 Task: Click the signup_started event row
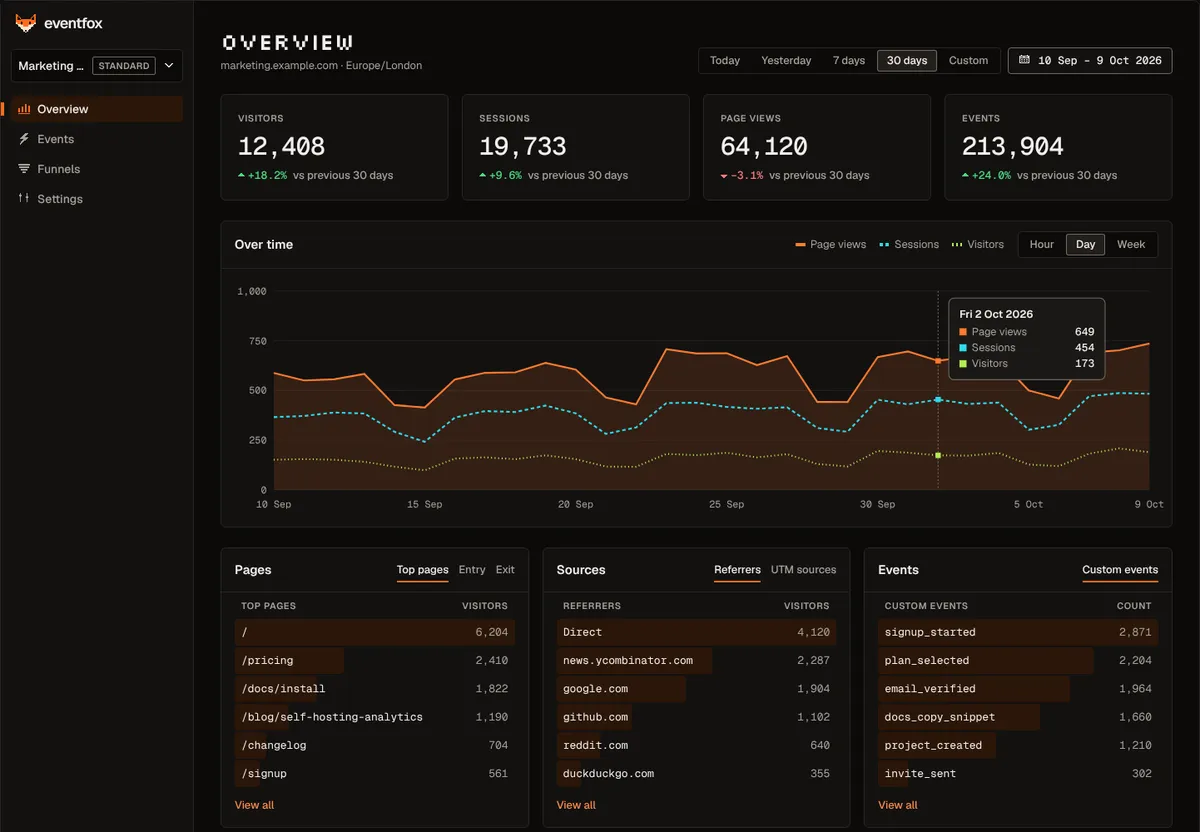(1019, 632)
